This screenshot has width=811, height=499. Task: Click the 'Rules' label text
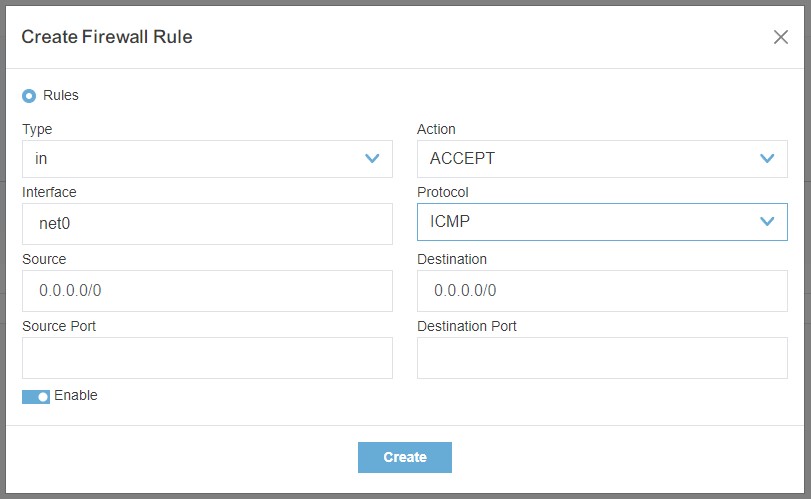[x=61, y=95]
